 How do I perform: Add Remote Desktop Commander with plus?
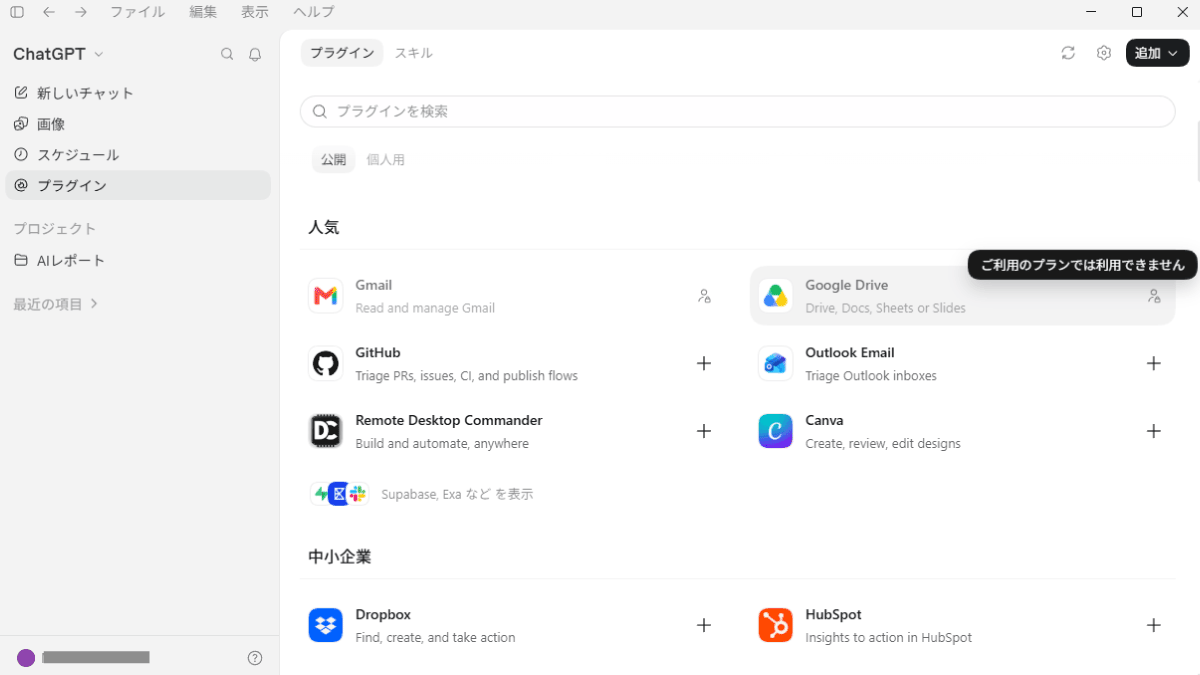(704, 431)
